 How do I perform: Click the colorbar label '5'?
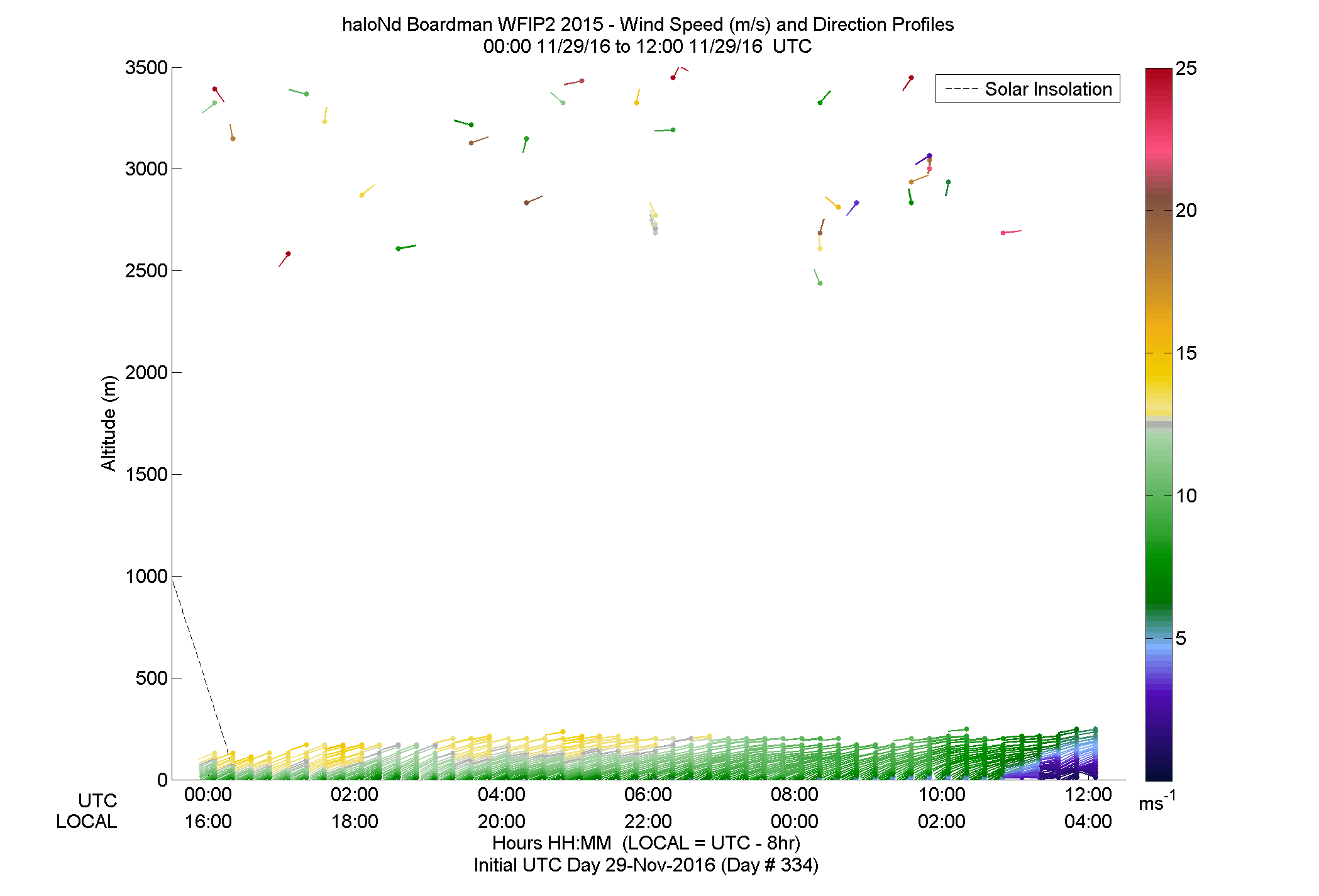[x=1181, y=639]
